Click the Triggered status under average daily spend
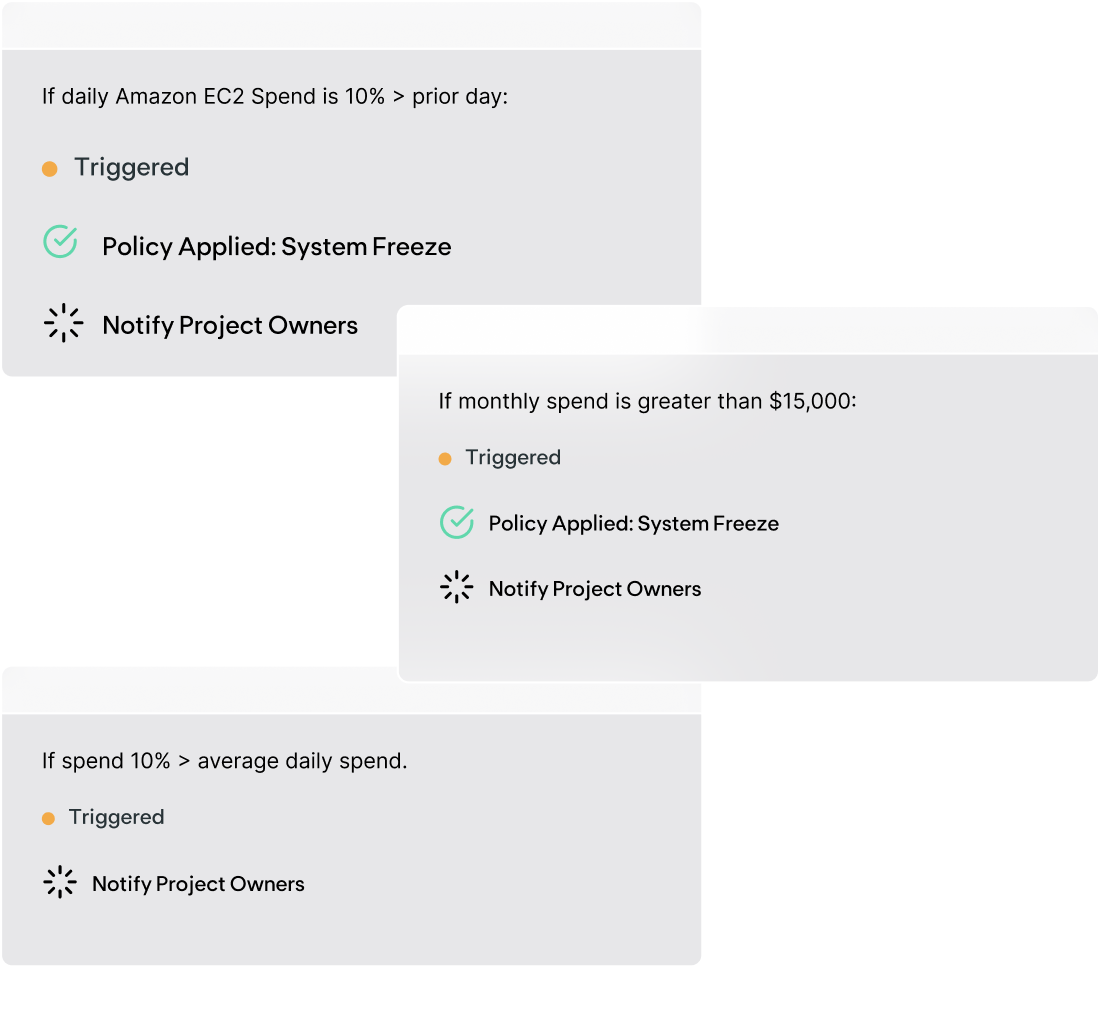 coord(117,817)
